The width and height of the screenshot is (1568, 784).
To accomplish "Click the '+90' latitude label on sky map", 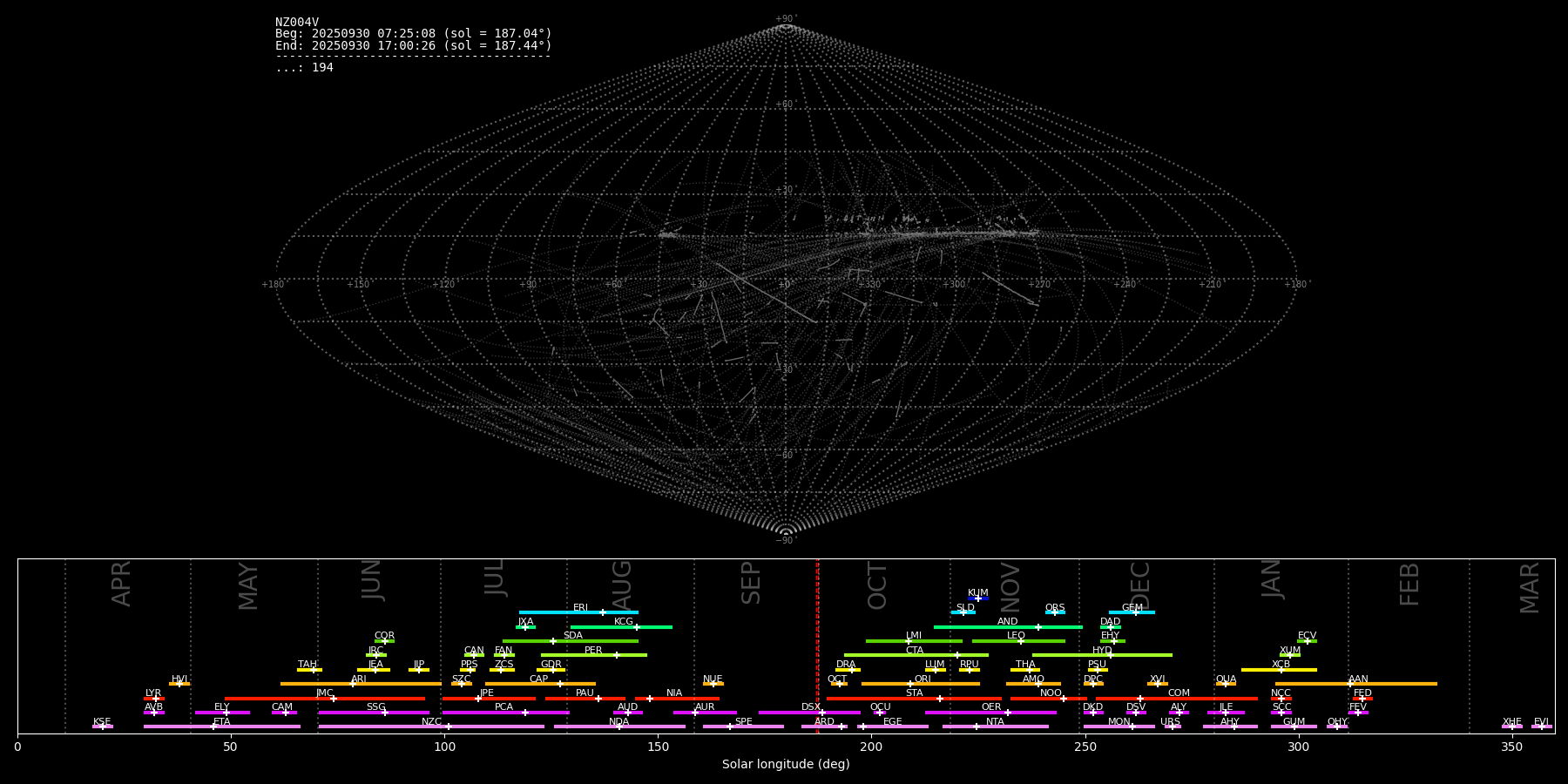I will pos(785,19).
